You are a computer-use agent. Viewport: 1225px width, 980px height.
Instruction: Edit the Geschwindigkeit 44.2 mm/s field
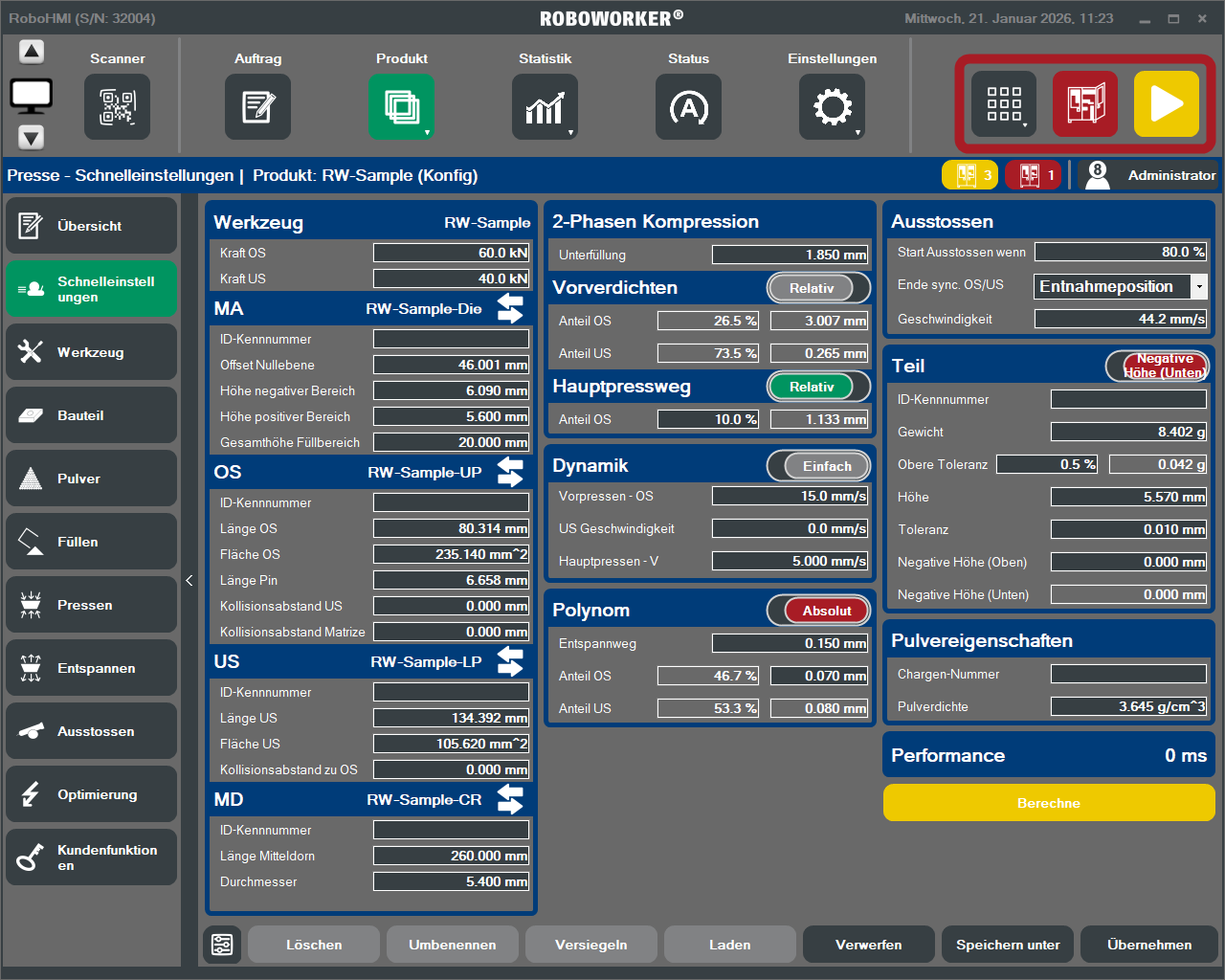point(1121,319)
